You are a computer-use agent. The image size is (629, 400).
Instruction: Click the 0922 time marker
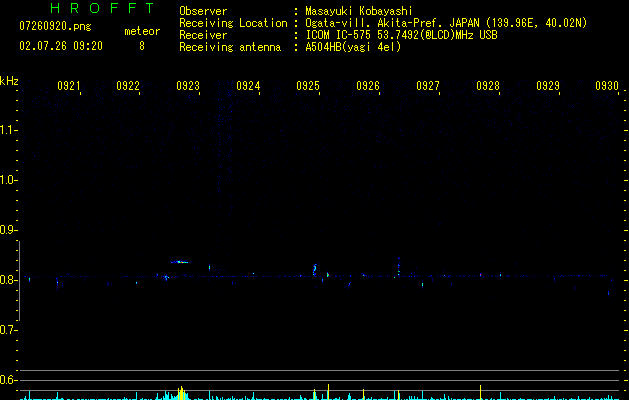pyautogui.click(x=128, y=86)
